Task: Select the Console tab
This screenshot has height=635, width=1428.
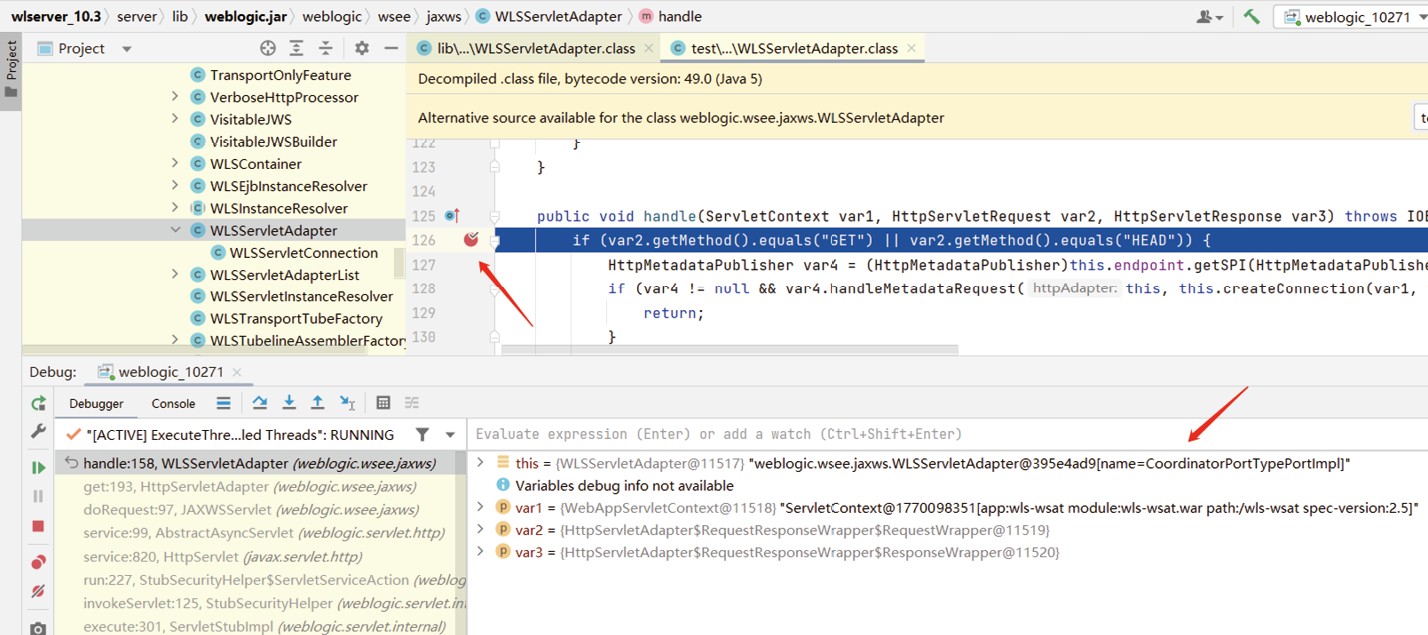Action: (x=173, y=403)
